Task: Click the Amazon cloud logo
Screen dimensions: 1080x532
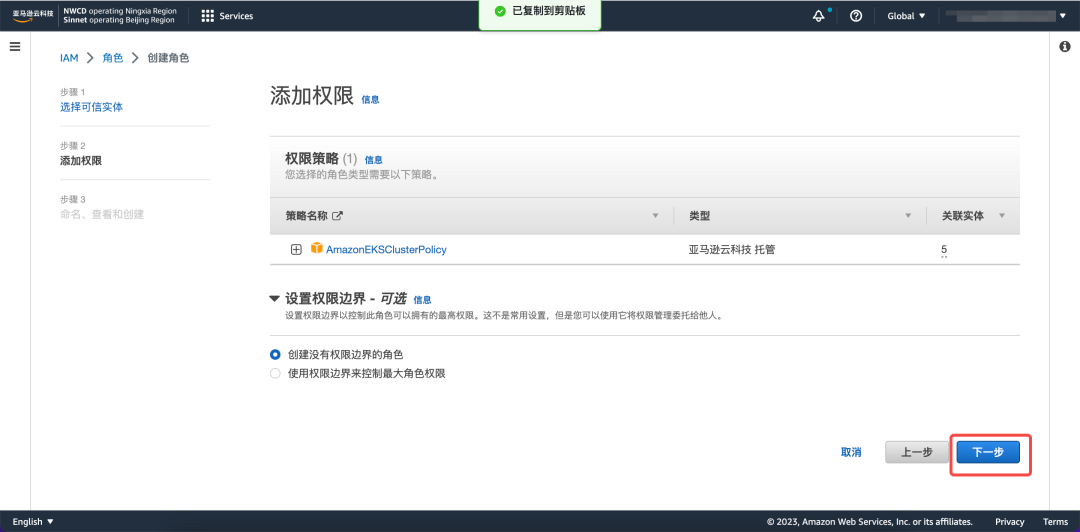Action: point(33,16)
